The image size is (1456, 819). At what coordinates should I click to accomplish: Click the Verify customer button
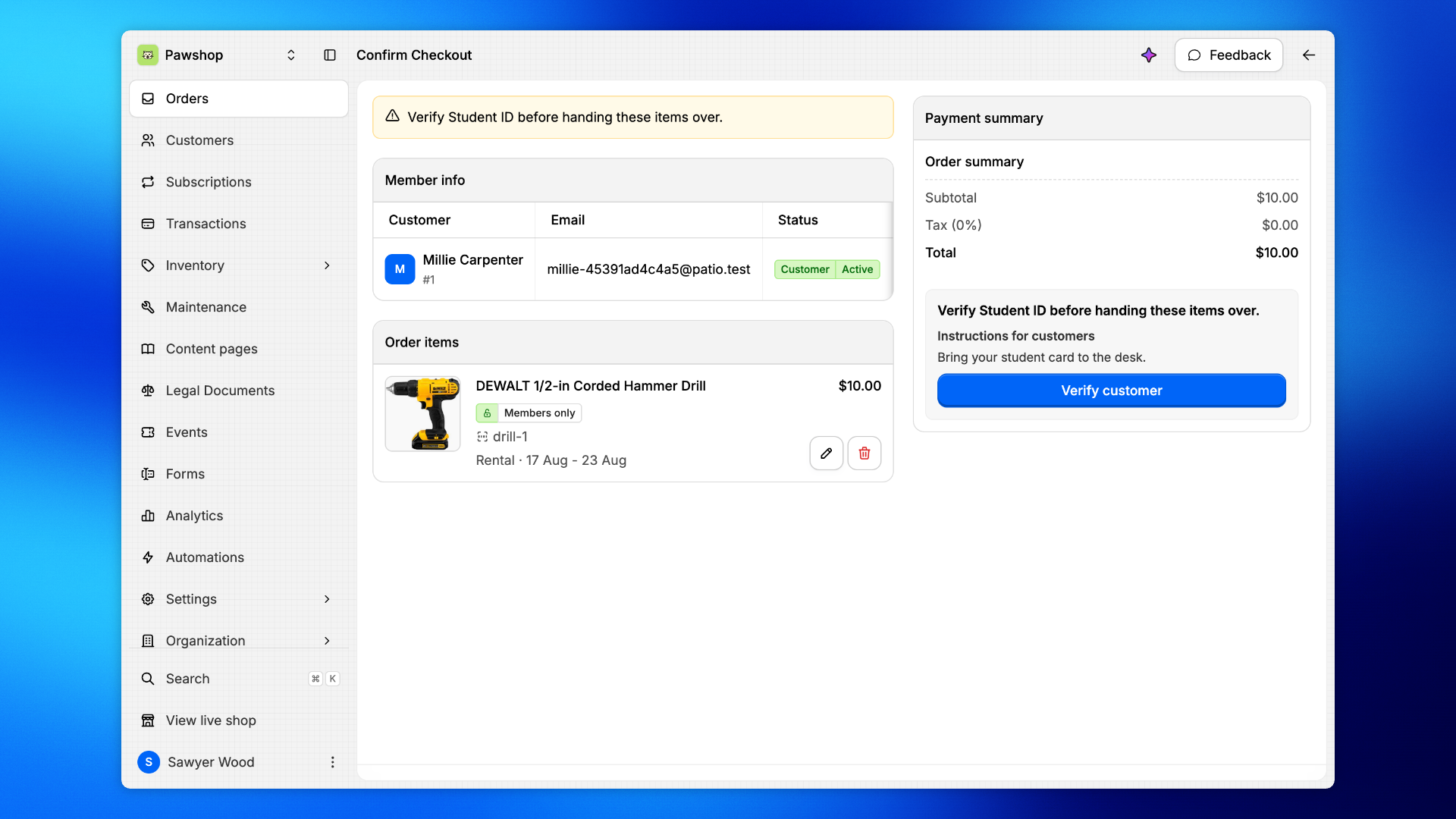point(1112,391)
